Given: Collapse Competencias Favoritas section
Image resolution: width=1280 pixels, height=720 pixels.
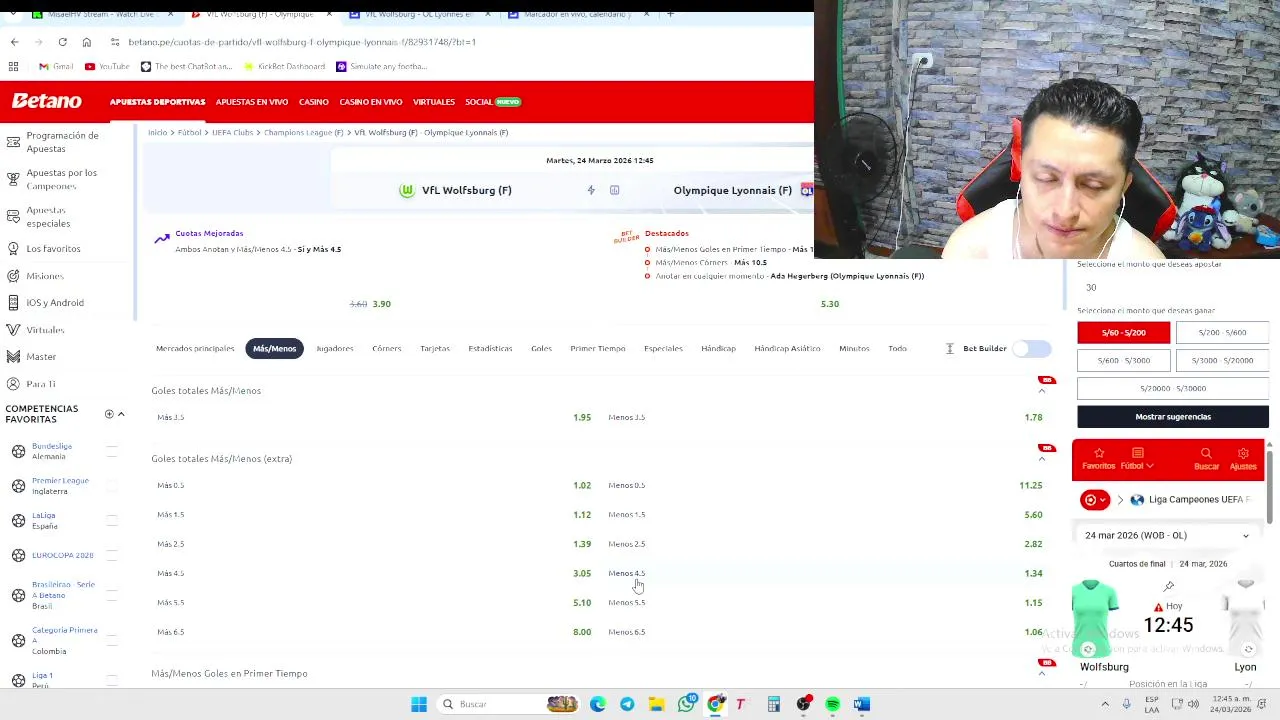Looking at the screenshot, I should pos(121,414).
